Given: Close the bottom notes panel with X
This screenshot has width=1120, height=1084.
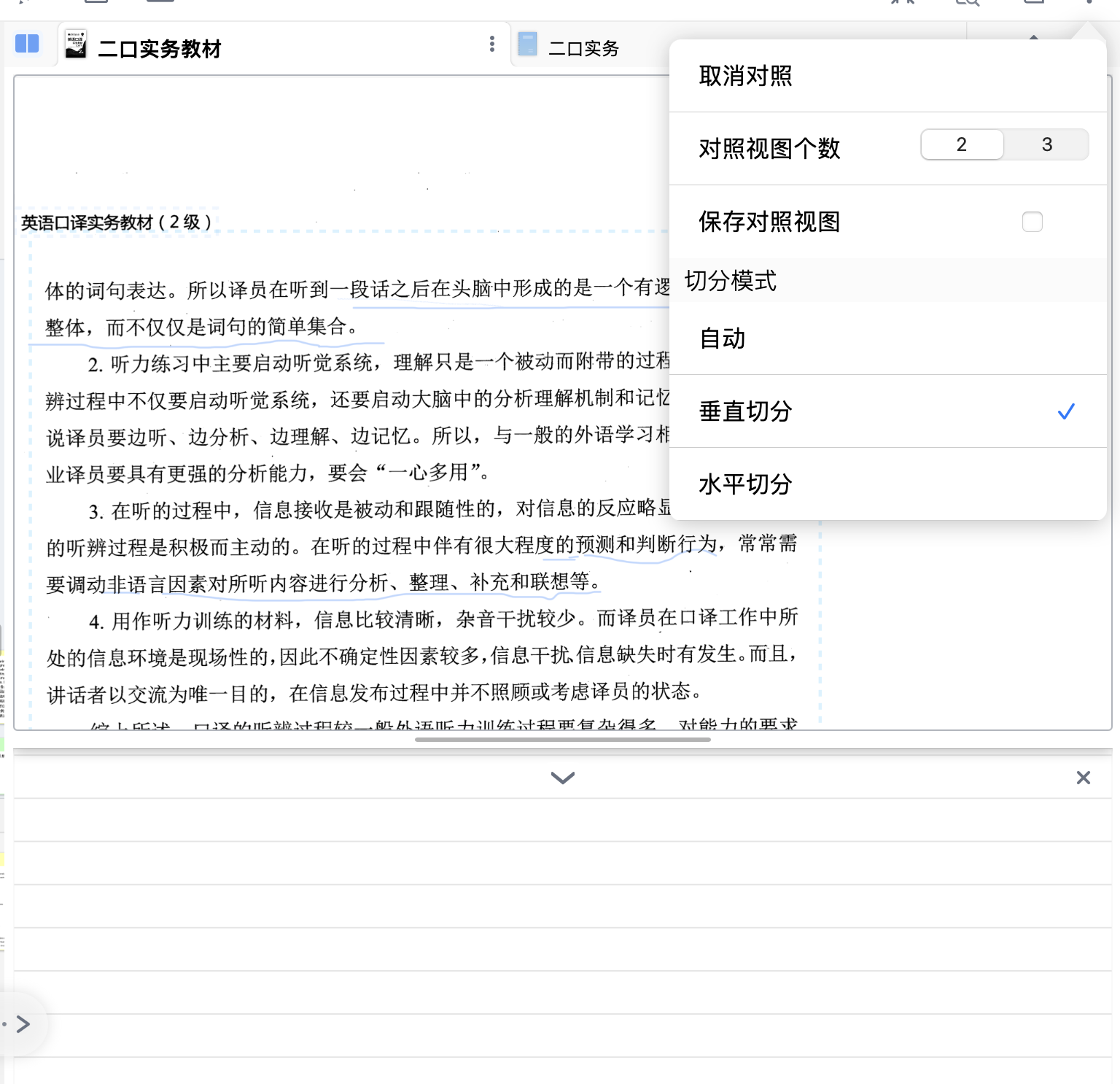Looking at the screenshot, I should point(1083,778).
